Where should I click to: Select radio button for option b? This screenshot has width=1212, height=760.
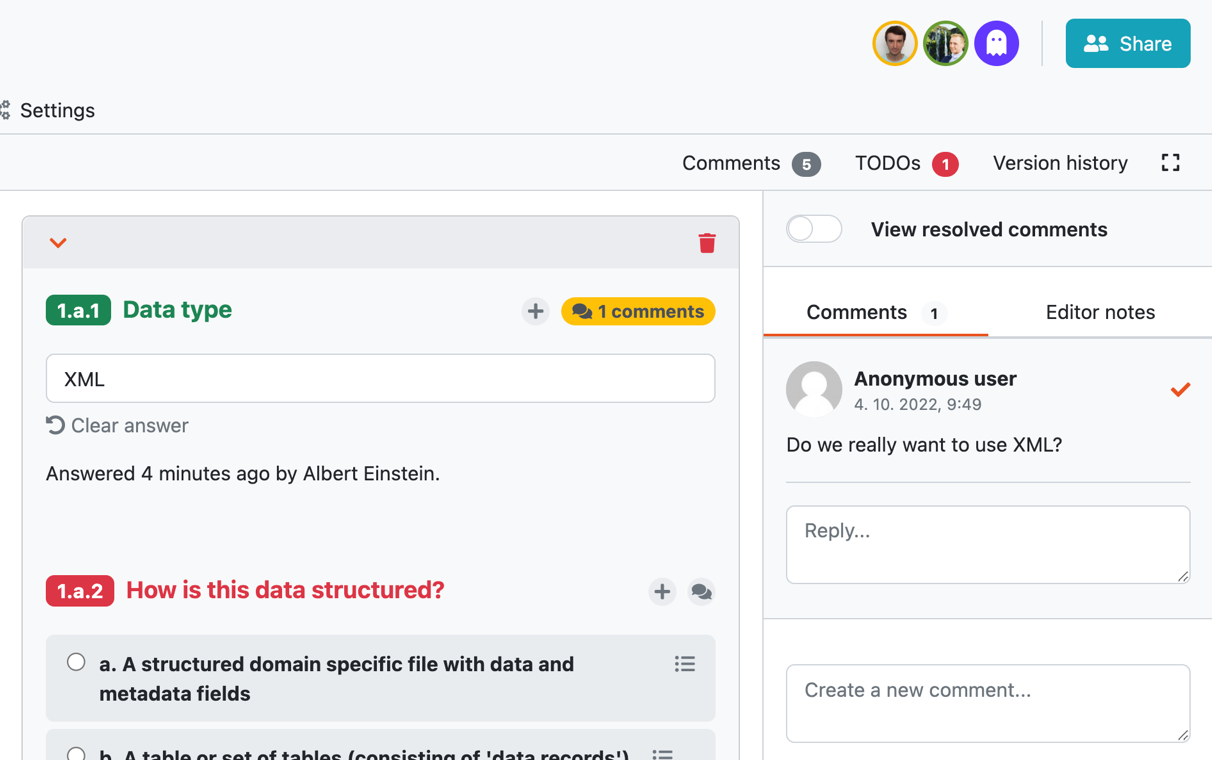pos(75,755)
